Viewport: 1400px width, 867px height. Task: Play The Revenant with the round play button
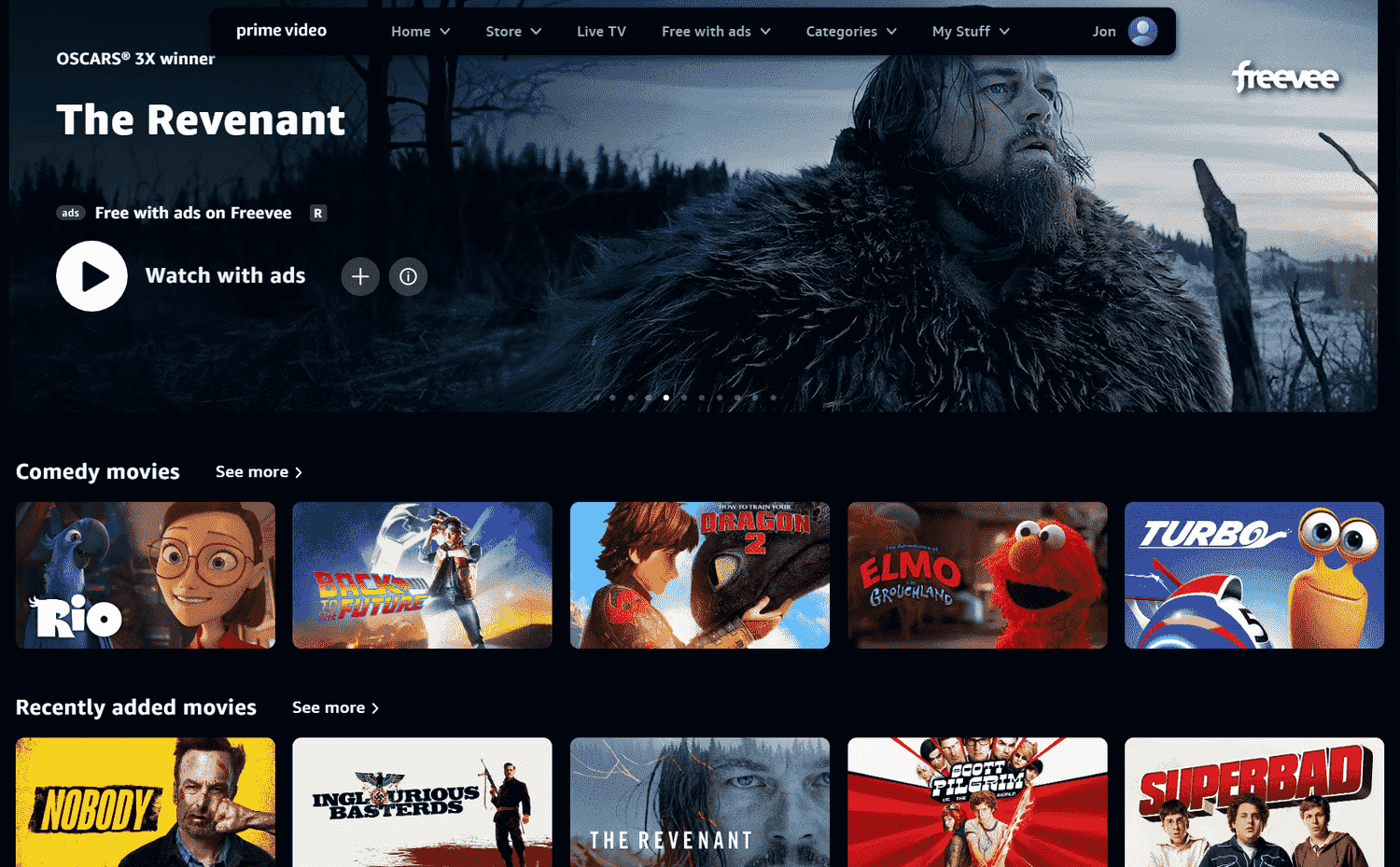91,276
